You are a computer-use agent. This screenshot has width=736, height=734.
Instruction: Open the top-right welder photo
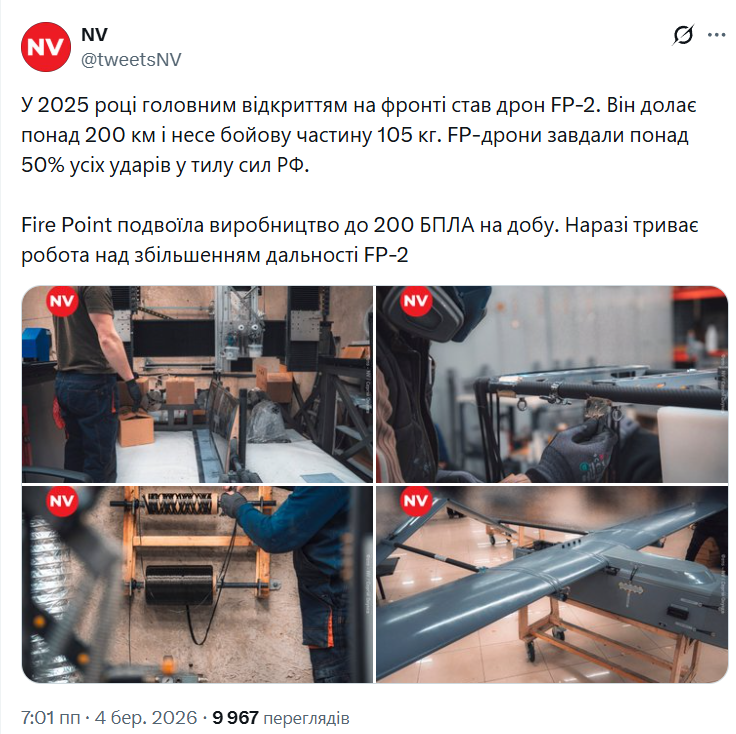(552, 384)
